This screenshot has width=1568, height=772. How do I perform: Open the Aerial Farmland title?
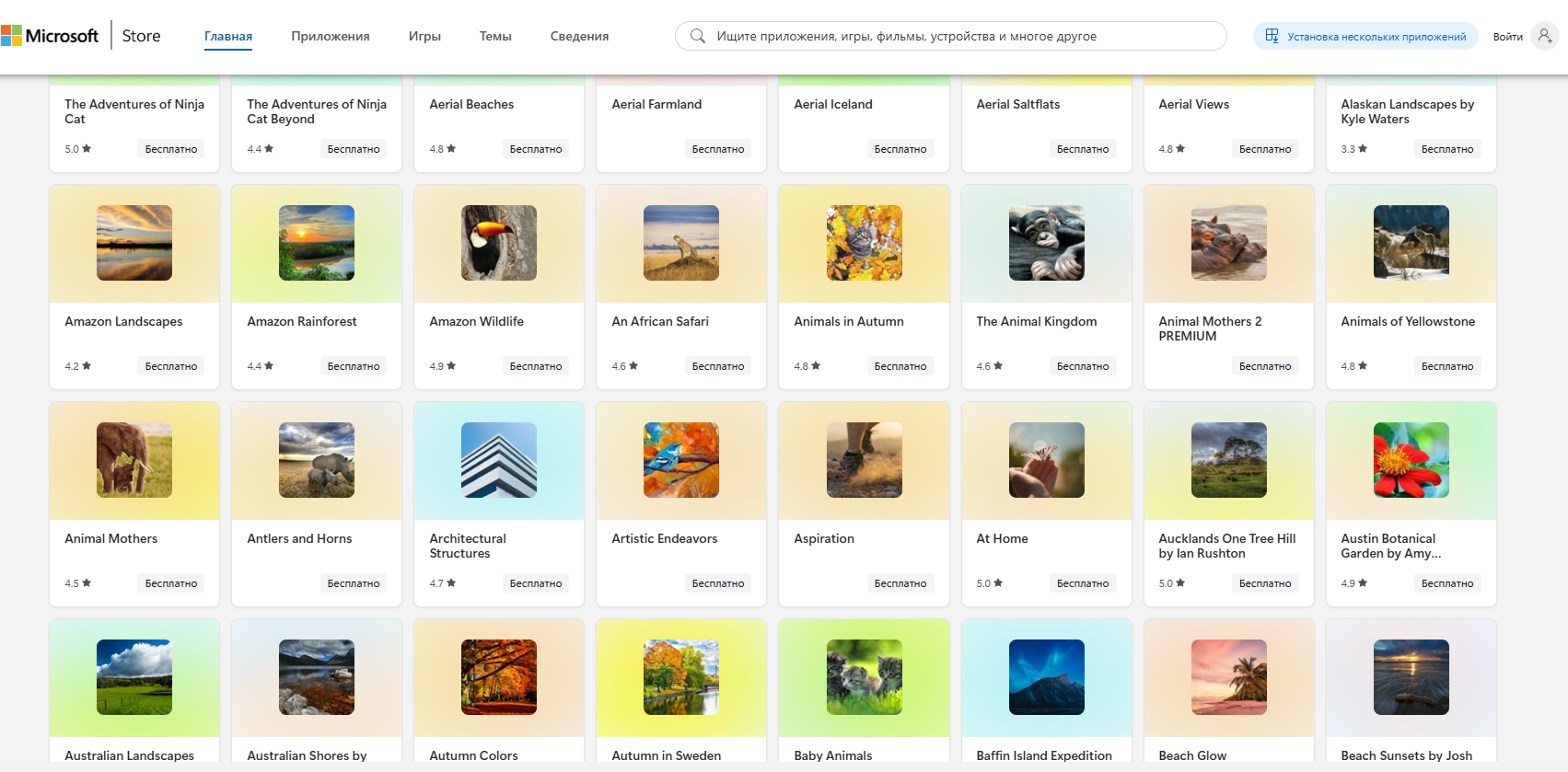[656, 104]
